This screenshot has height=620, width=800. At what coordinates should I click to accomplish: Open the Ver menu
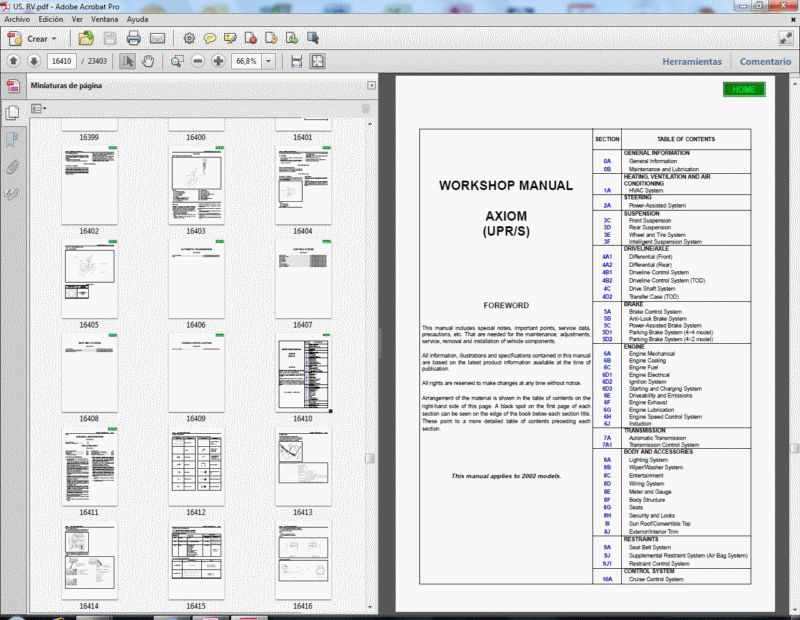point(77,19)
